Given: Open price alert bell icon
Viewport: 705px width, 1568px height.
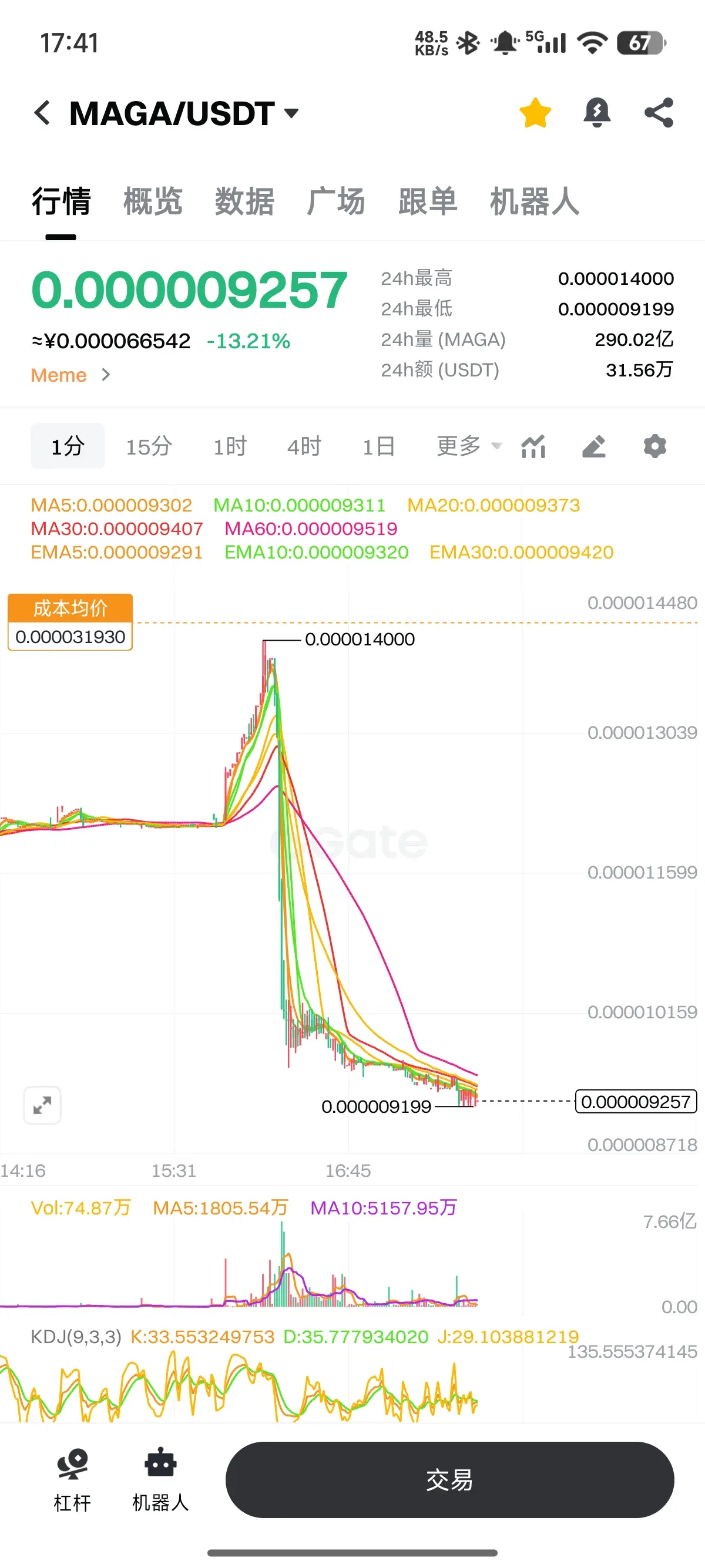Looking at the screenshot, I should coord(597,113).
